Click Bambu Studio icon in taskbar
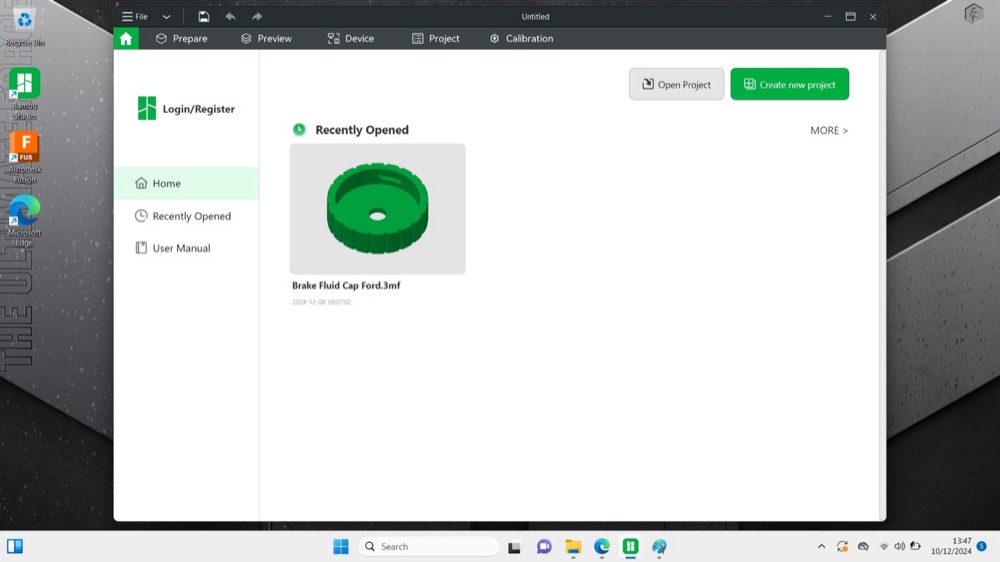The height and width of the screenshot is (562, 1000). click(x=630, y=546)
